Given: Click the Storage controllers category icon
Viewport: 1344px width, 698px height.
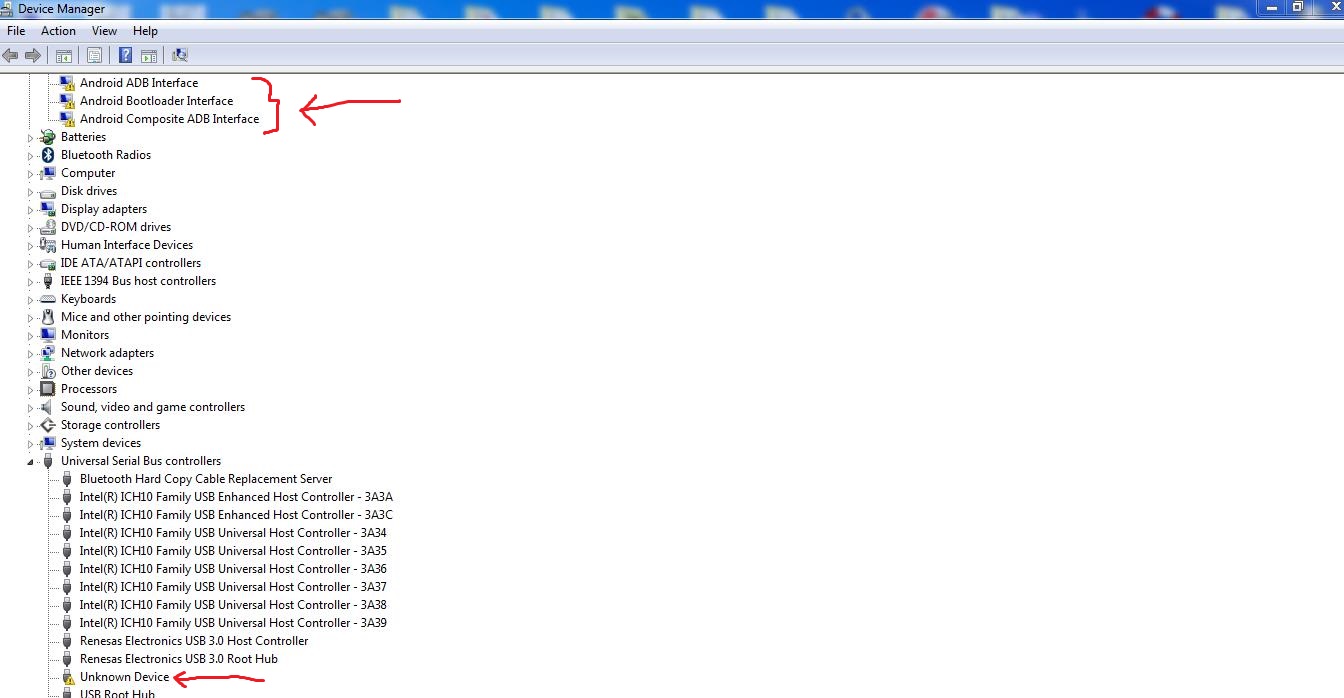Looking at the screenshot, I should pos(47,425).
